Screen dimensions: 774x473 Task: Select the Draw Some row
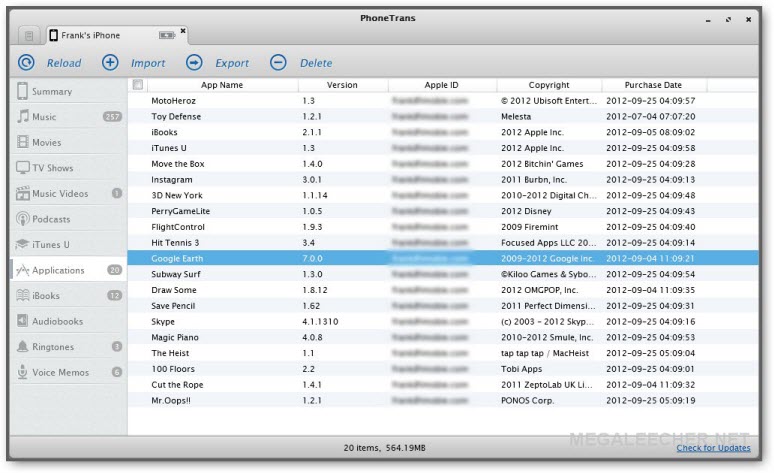click(x=443, y=290)
